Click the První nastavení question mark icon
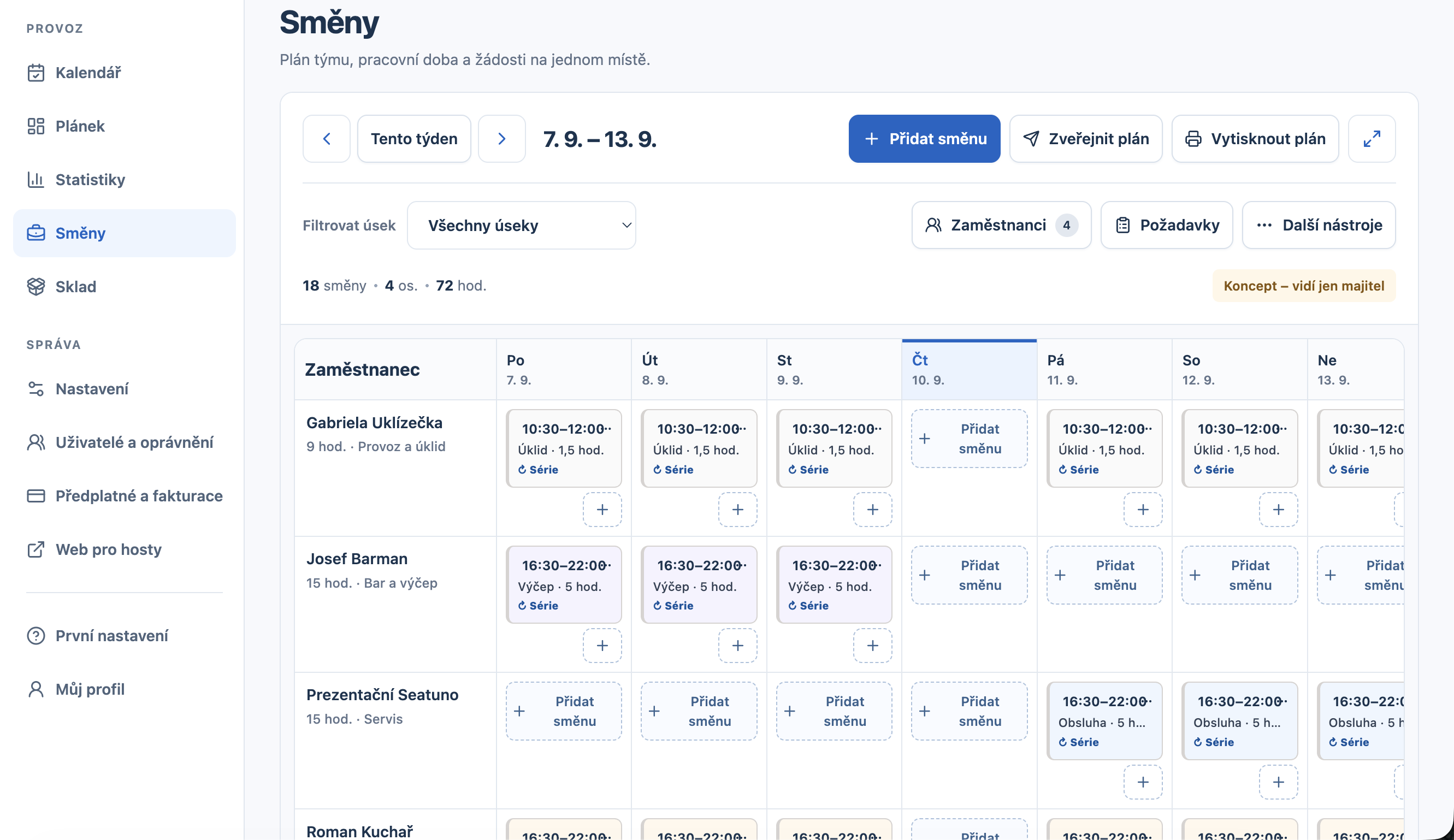The height and width of the screenshot is (840, 1454). [x=36, y=636]
